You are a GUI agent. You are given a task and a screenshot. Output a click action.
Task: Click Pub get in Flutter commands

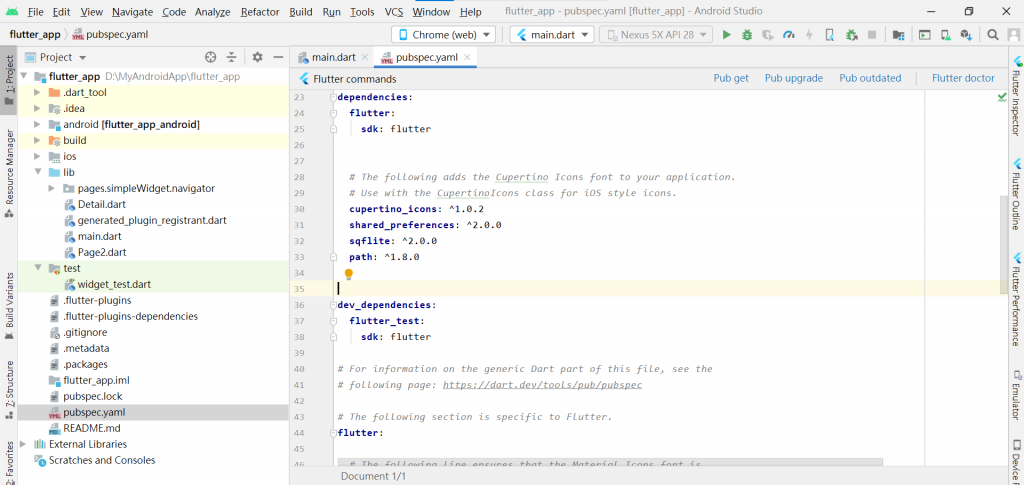click(731, 78)
